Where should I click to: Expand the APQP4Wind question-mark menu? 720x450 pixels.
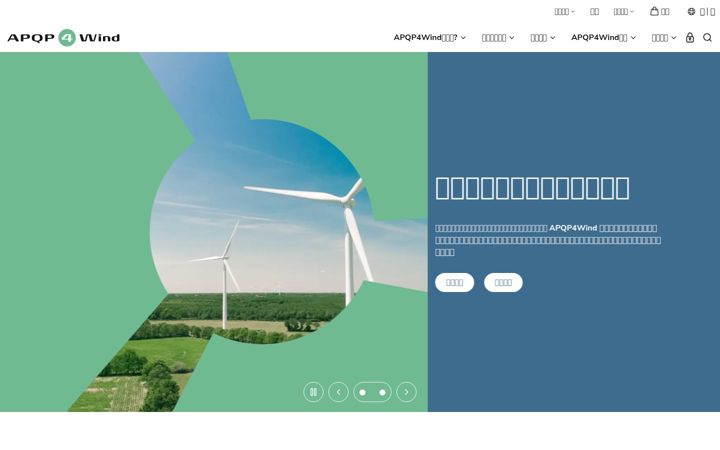(429, 38)
